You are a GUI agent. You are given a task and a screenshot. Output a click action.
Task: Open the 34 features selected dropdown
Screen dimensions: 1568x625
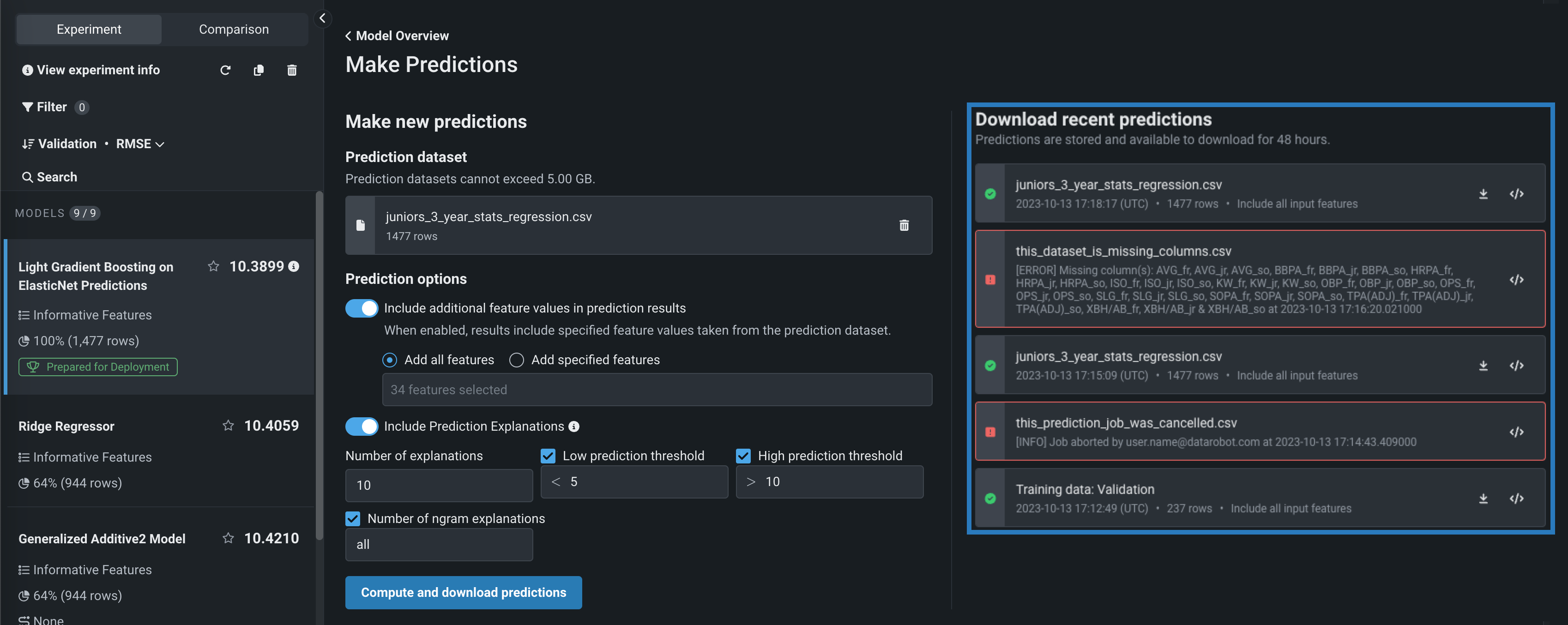656,390
